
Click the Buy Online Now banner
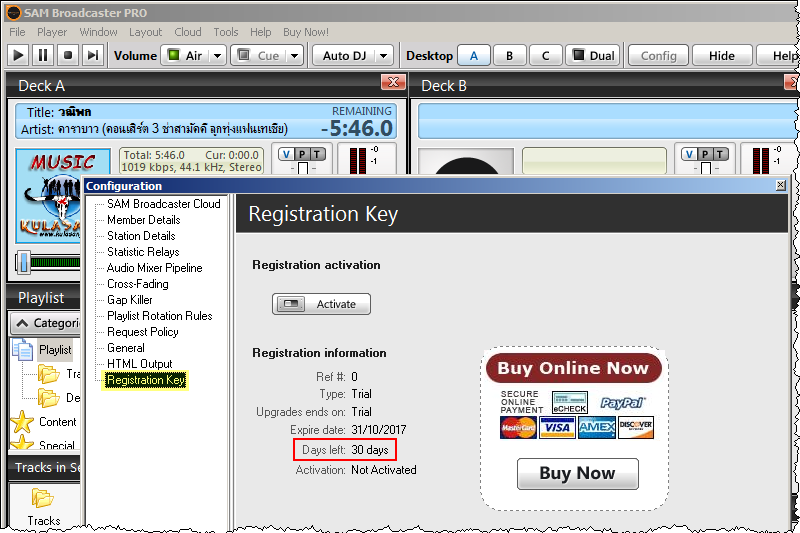pos(573,368)
